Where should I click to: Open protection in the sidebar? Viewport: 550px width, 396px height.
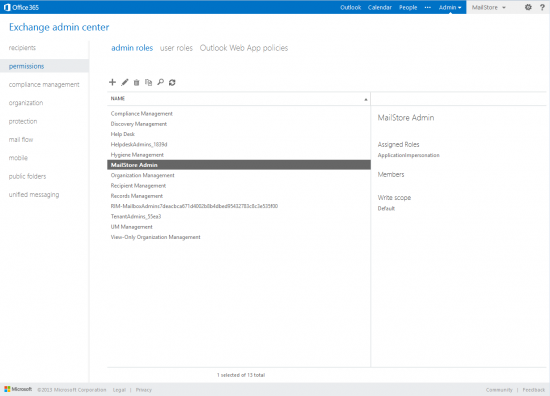(x=23, y=121)
